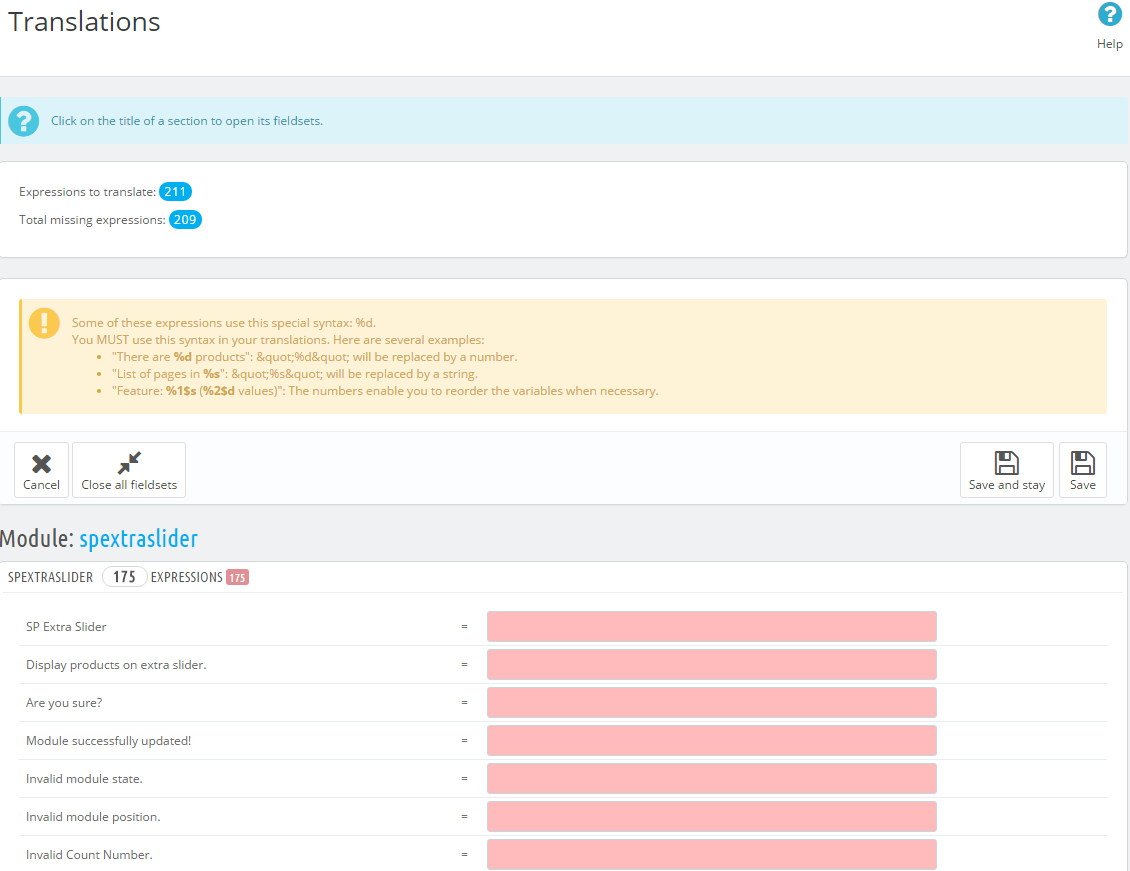
Task: Click the blue question mark info icon
Action: pos(24,121)
